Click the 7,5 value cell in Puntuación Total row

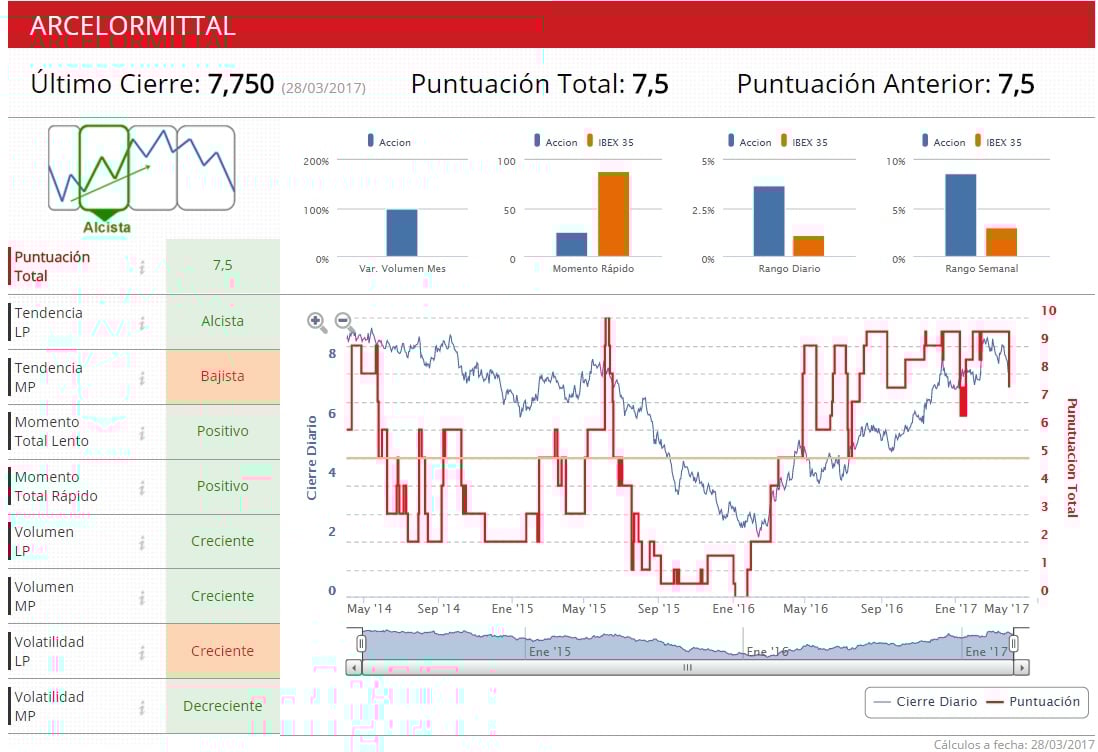223,266
